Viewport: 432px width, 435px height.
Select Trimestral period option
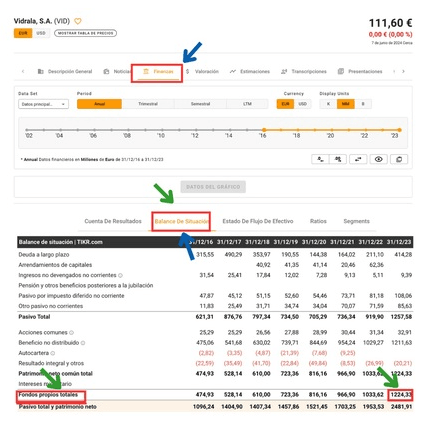pyautogui.click(x=148, y=104)
